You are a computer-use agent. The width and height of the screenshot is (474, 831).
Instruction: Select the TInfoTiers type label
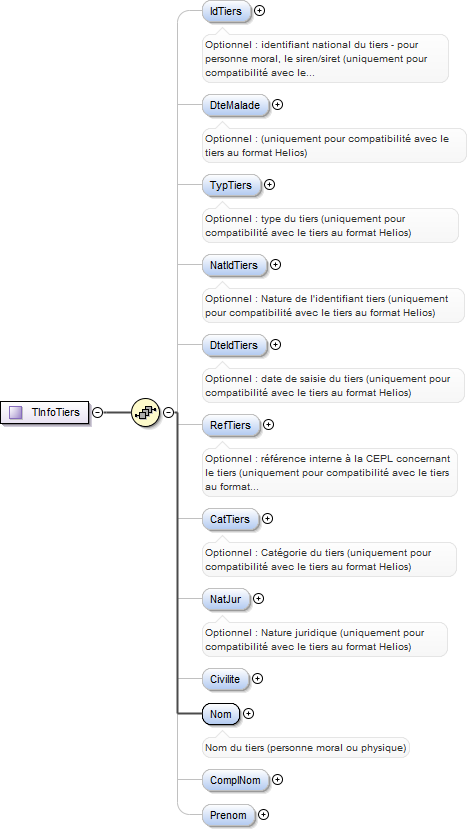click(x=56, y=412)
